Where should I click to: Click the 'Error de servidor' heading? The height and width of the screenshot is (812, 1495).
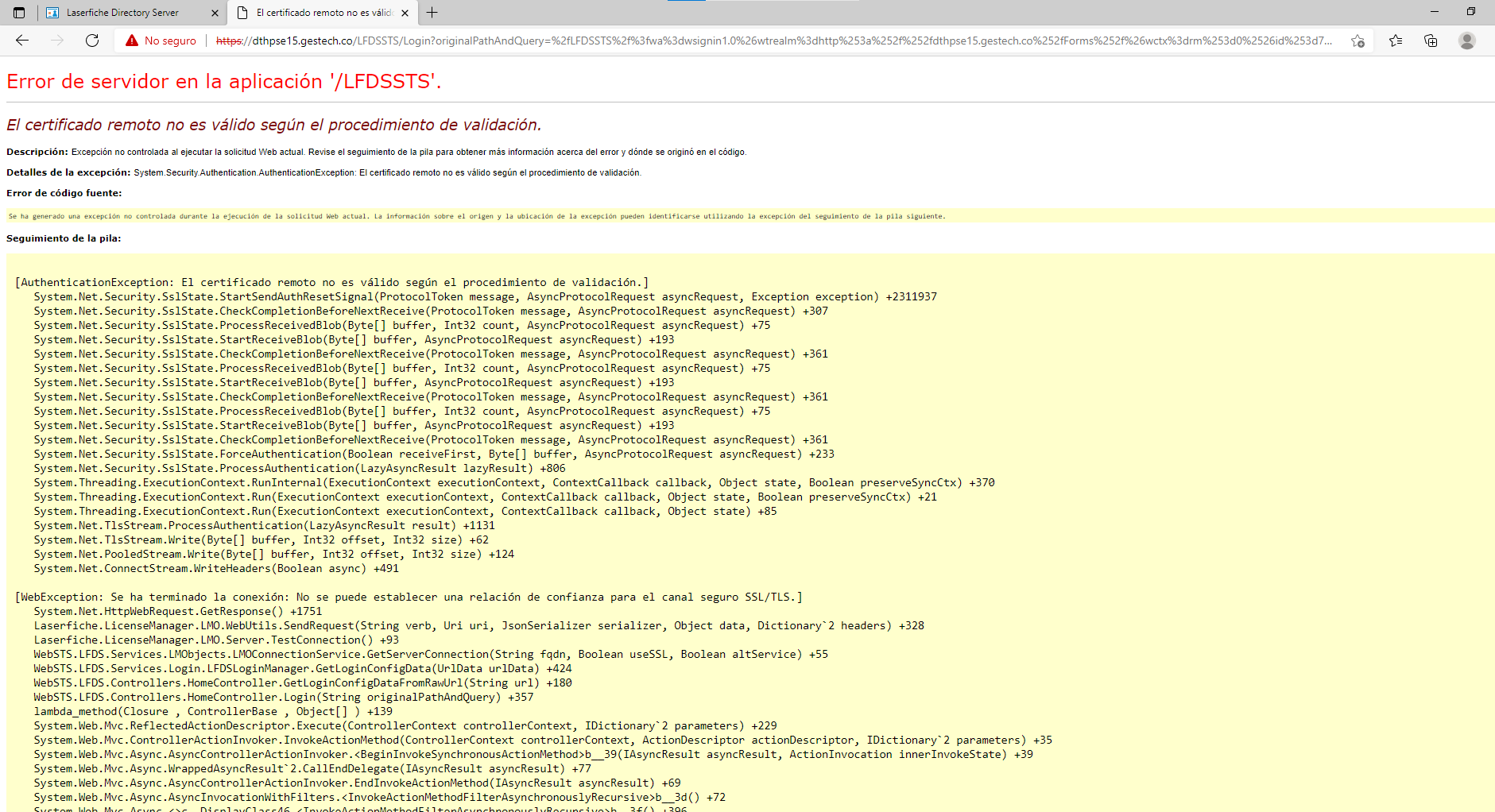(x=223, y=82)
